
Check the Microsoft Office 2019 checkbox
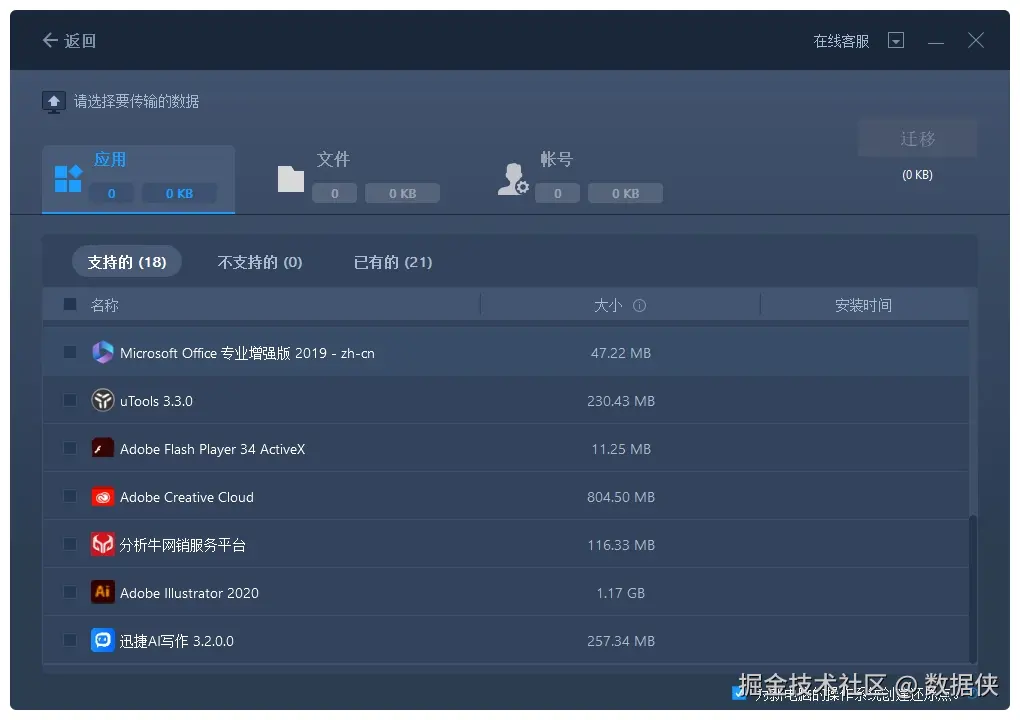(x=70, y=353)
